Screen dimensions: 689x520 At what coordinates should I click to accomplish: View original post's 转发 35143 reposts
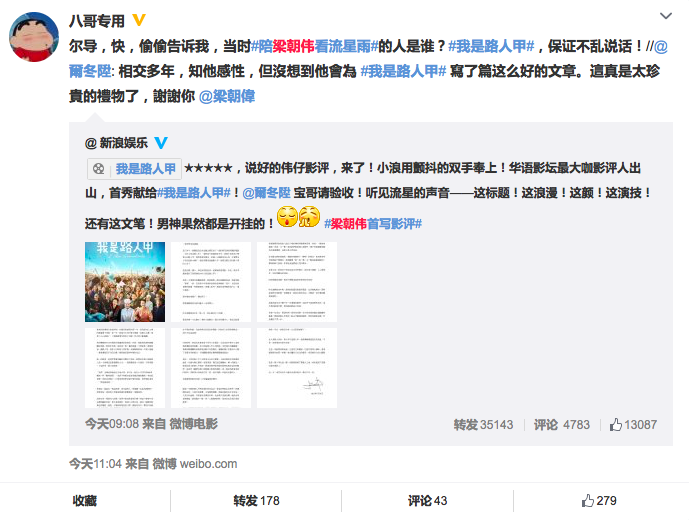point(483,425)
